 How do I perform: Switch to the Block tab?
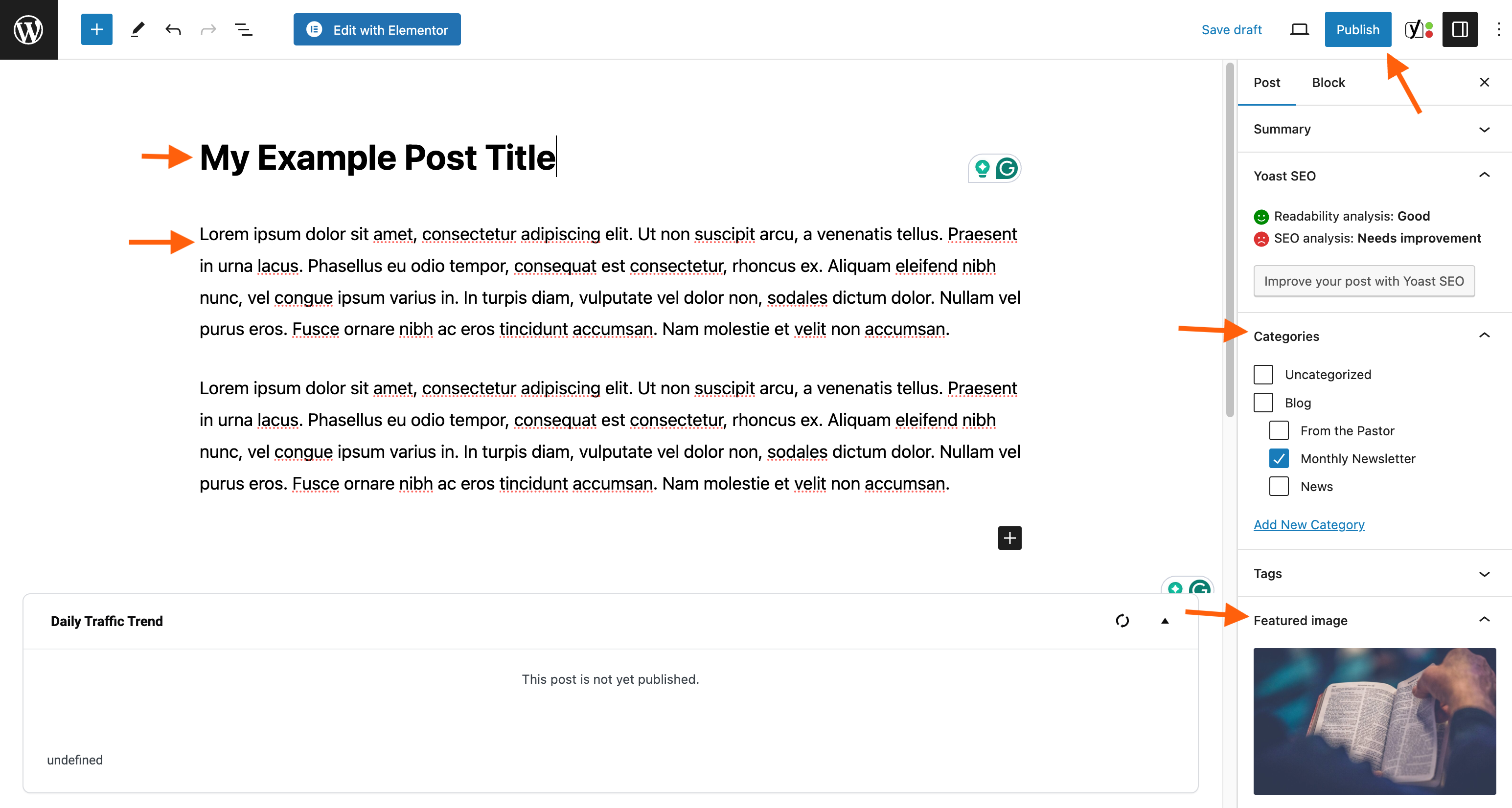(x=1329, y=82)
